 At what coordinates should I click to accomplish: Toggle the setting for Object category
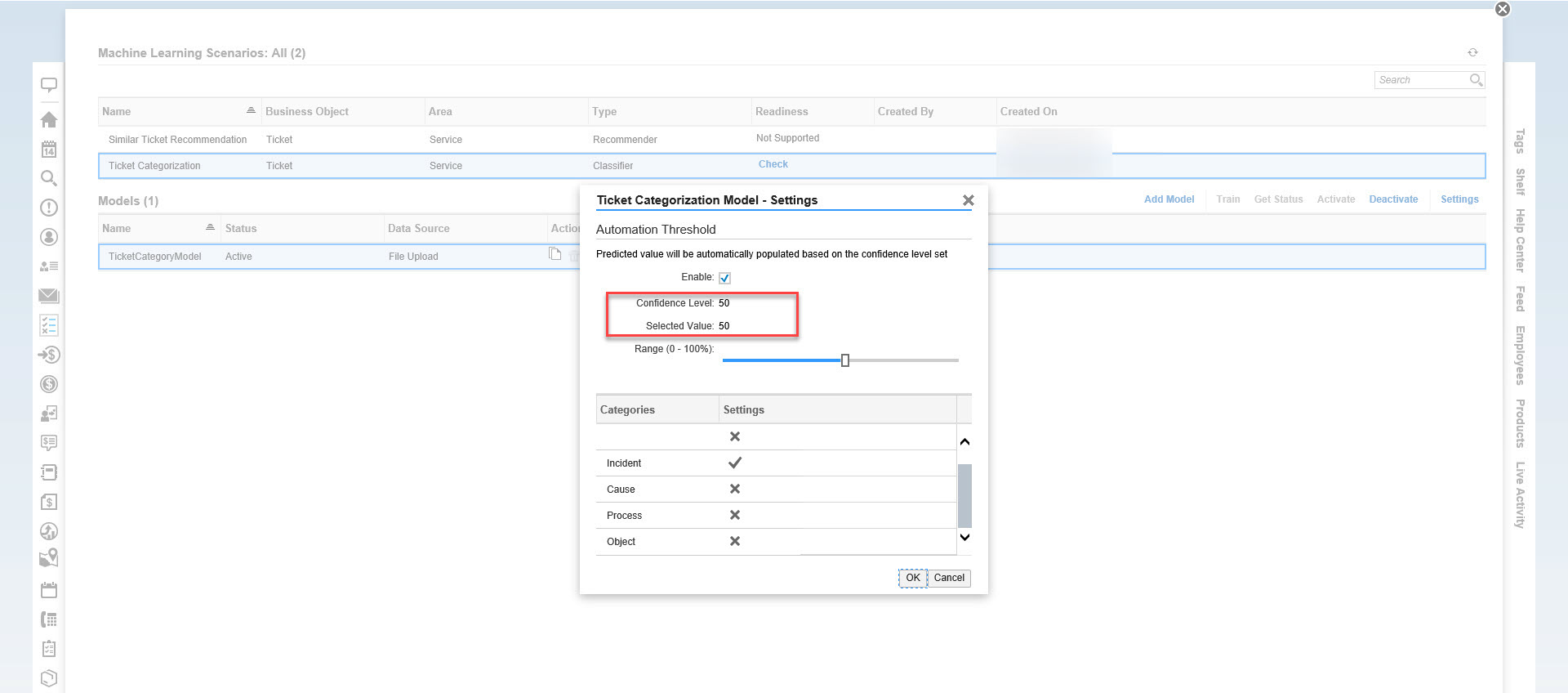[735, 541]
